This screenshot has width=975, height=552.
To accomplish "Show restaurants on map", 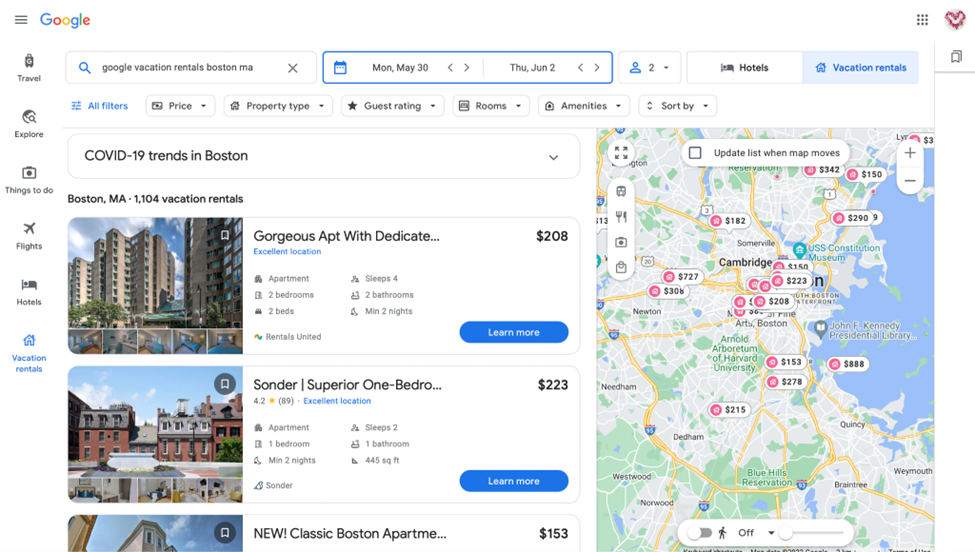I will pos(621,216).
